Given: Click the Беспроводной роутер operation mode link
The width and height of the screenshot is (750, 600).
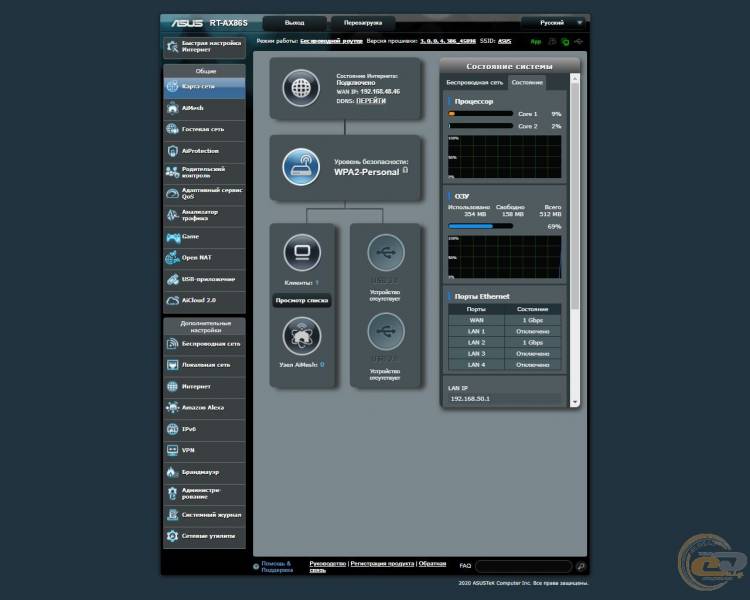Looking at the screenshot, I should (331, 41).
